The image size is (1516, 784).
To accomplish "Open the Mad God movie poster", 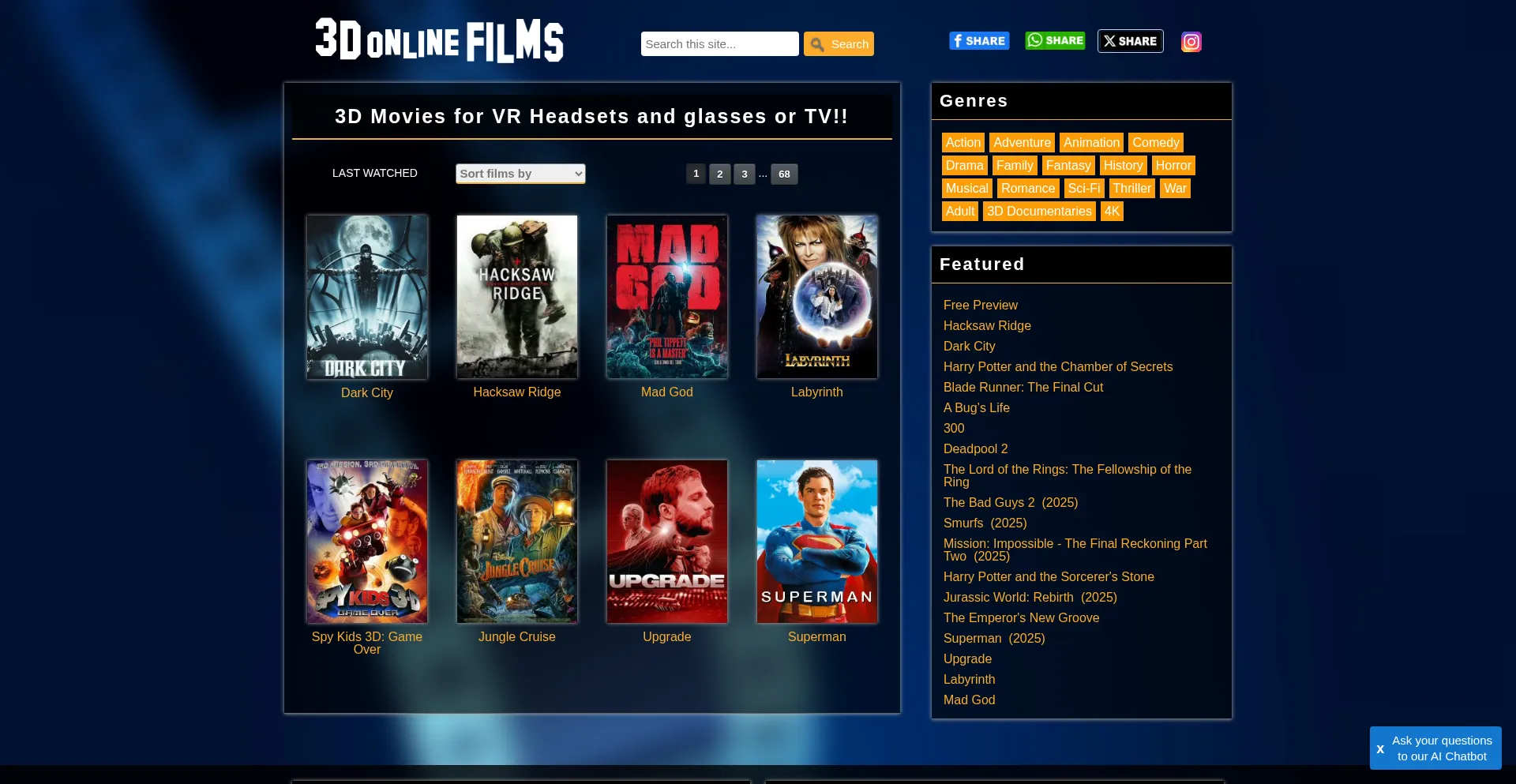I will click(667, 297).
